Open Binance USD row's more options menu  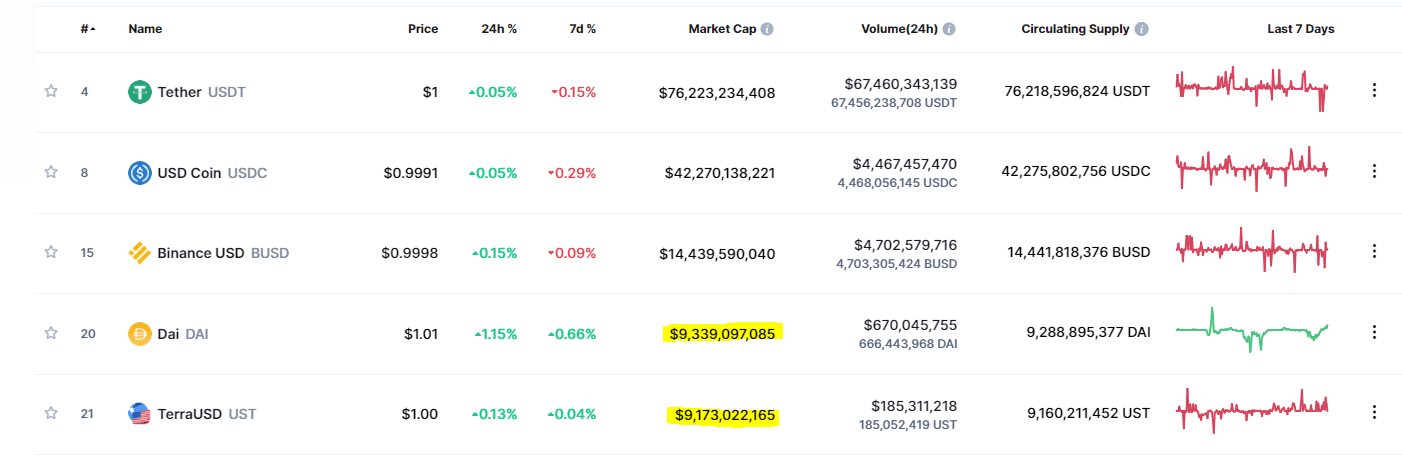tap(1374, 251)
